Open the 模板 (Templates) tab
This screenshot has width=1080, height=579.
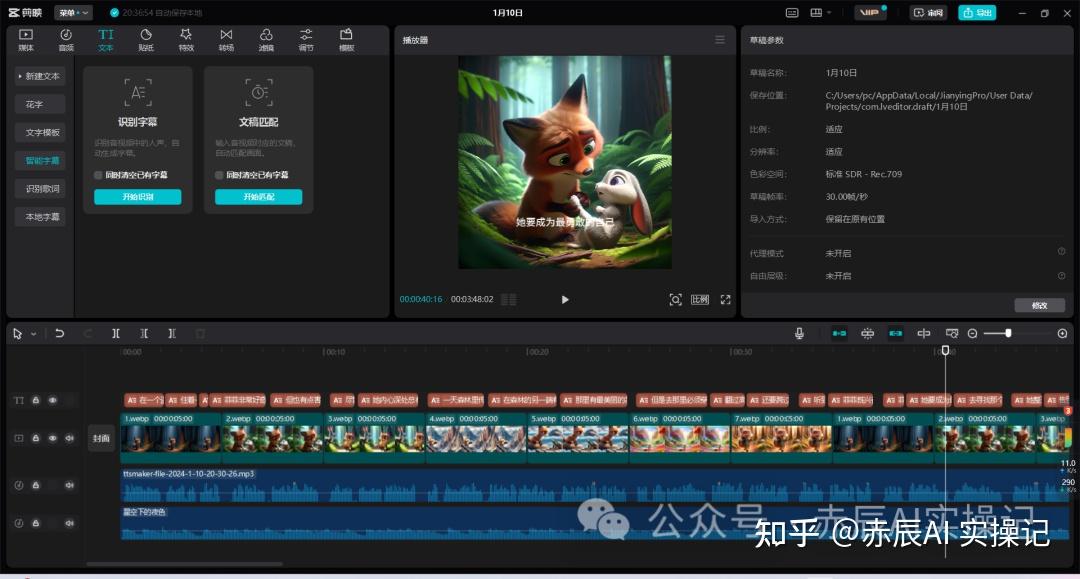pyautogui.click(x=346, y=40)
